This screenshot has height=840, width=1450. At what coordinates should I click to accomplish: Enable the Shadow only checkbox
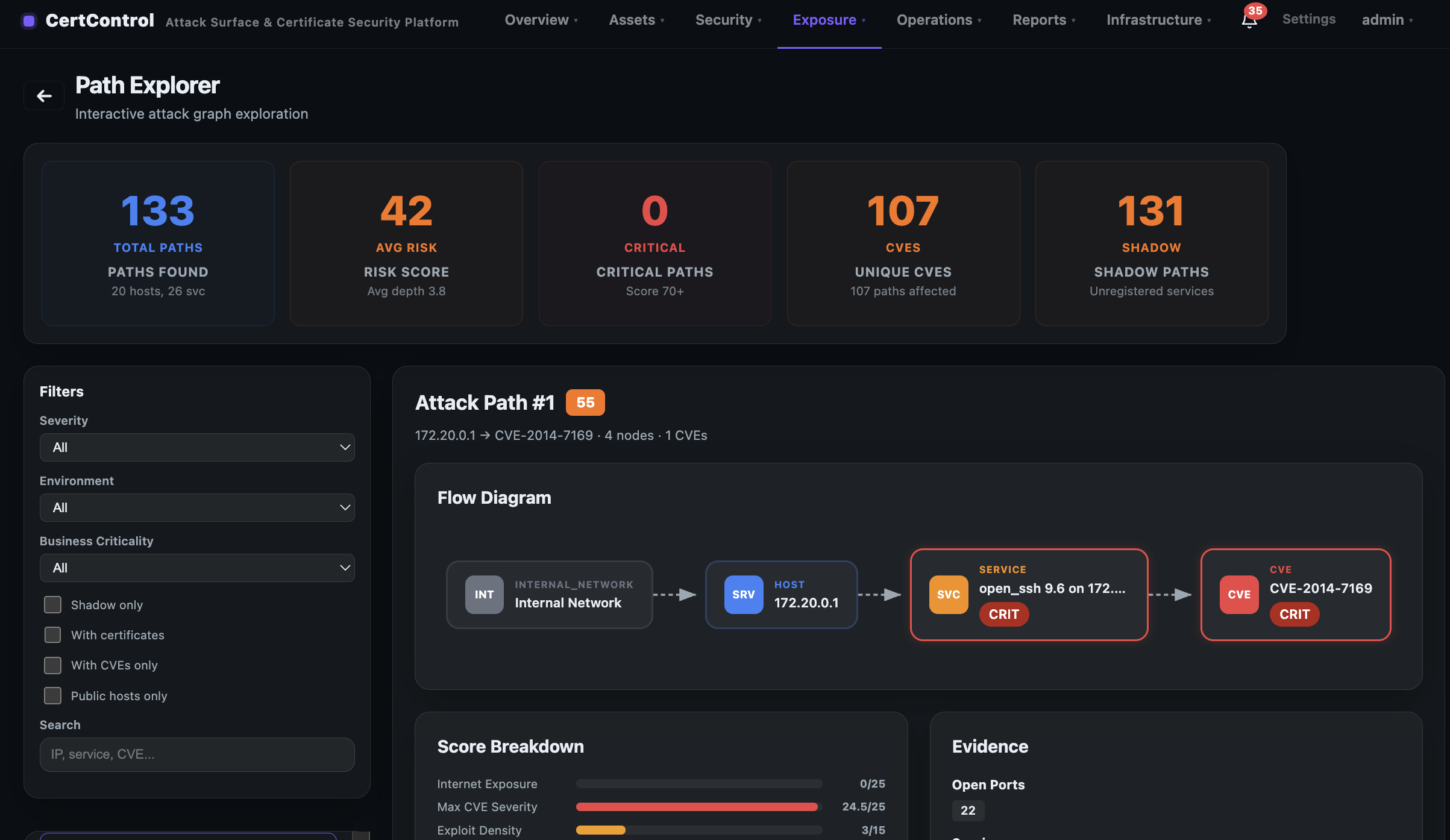(53, 605)
